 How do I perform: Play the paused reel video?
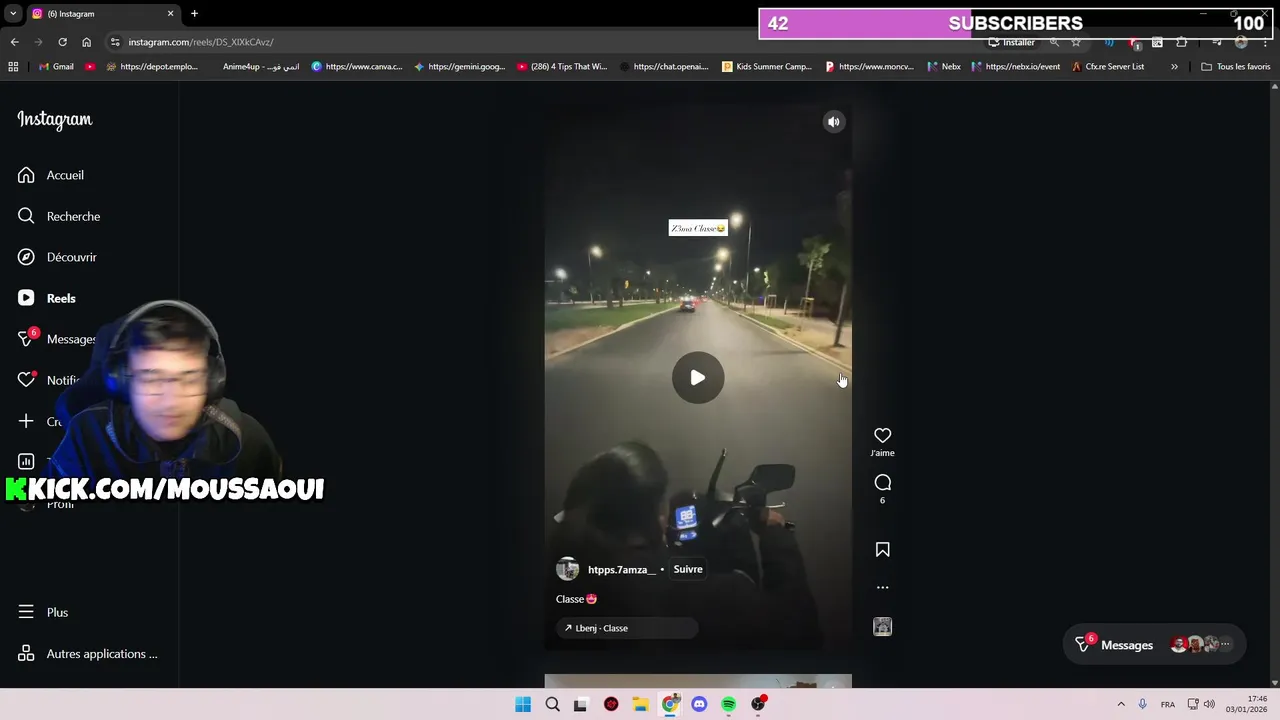coord(698,378)
